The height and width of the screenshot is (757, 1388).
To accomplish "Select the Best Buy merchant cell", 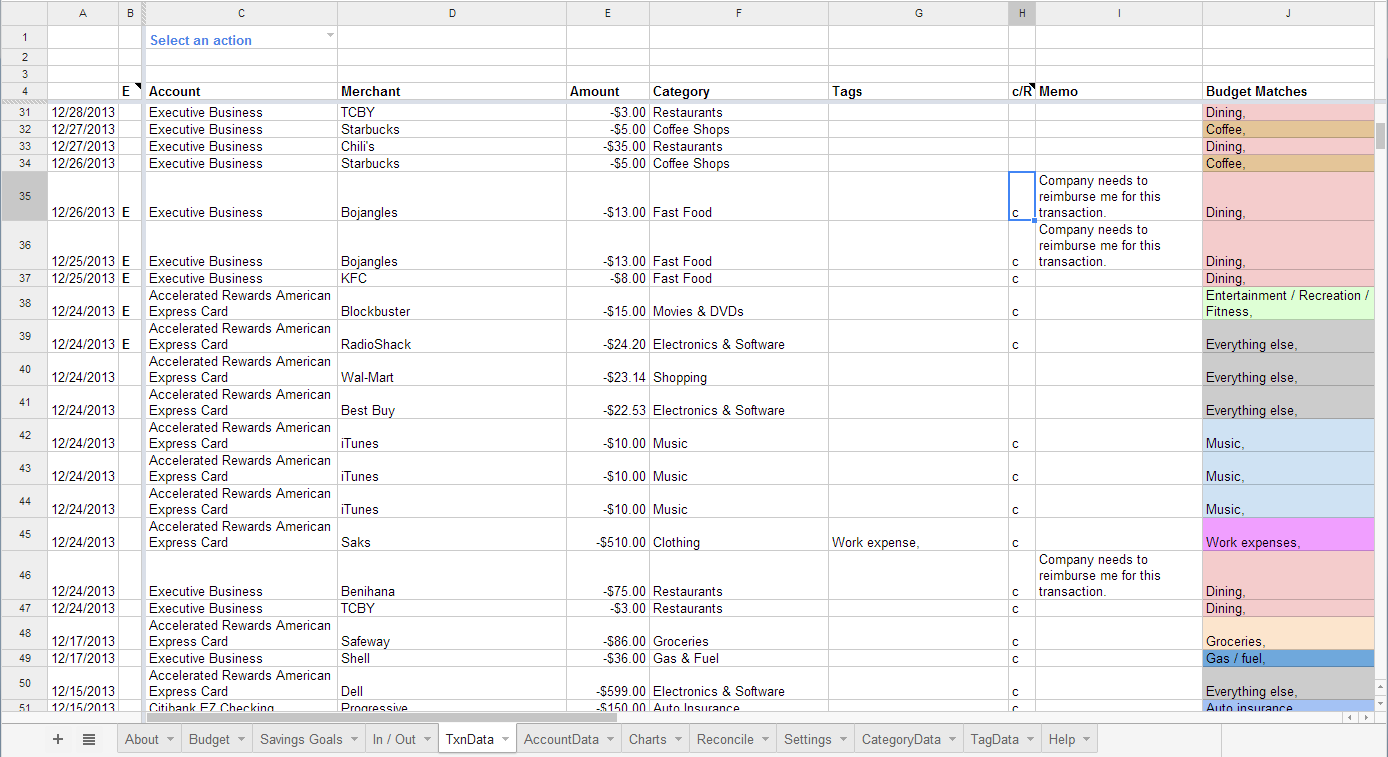I will coord(452,402).
